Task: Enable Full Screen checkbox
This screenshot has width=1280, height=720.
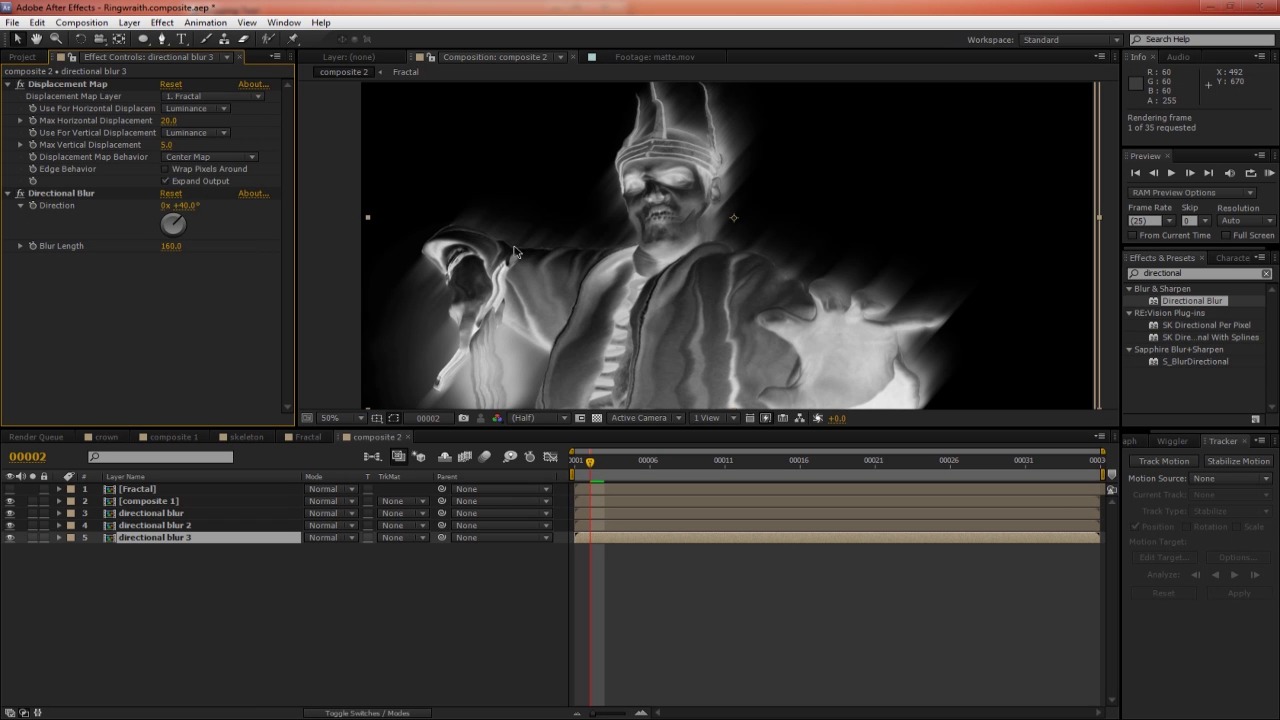Action: pyautogui.click(x=1226, y=236)
